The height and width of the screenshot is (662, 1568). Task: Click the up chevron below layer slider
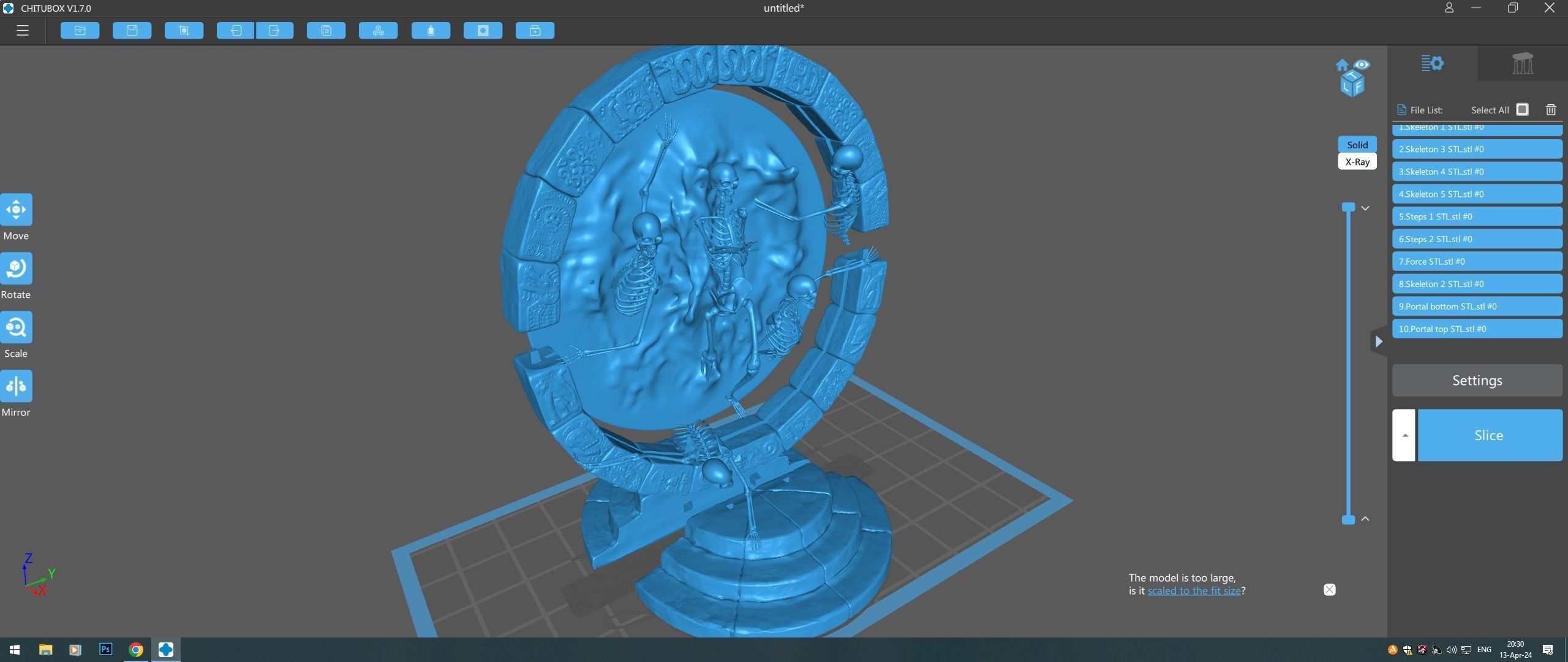click(x=1365, y=519)
